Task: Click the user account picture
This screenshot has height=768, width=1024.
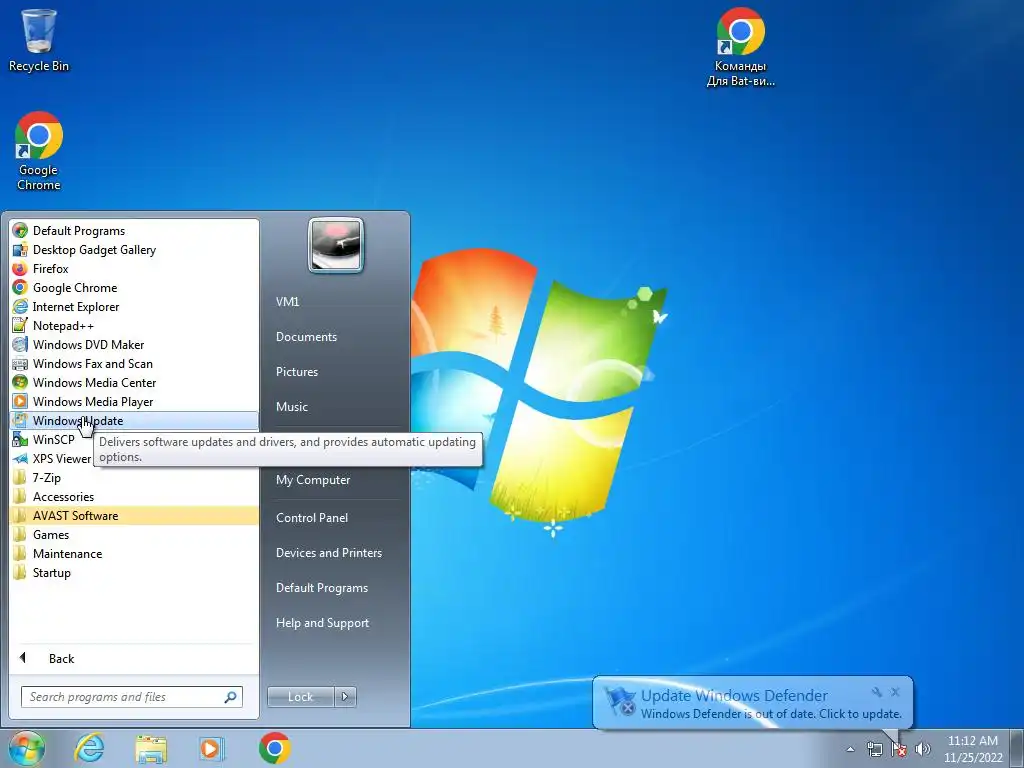Action: pos(336,245)
